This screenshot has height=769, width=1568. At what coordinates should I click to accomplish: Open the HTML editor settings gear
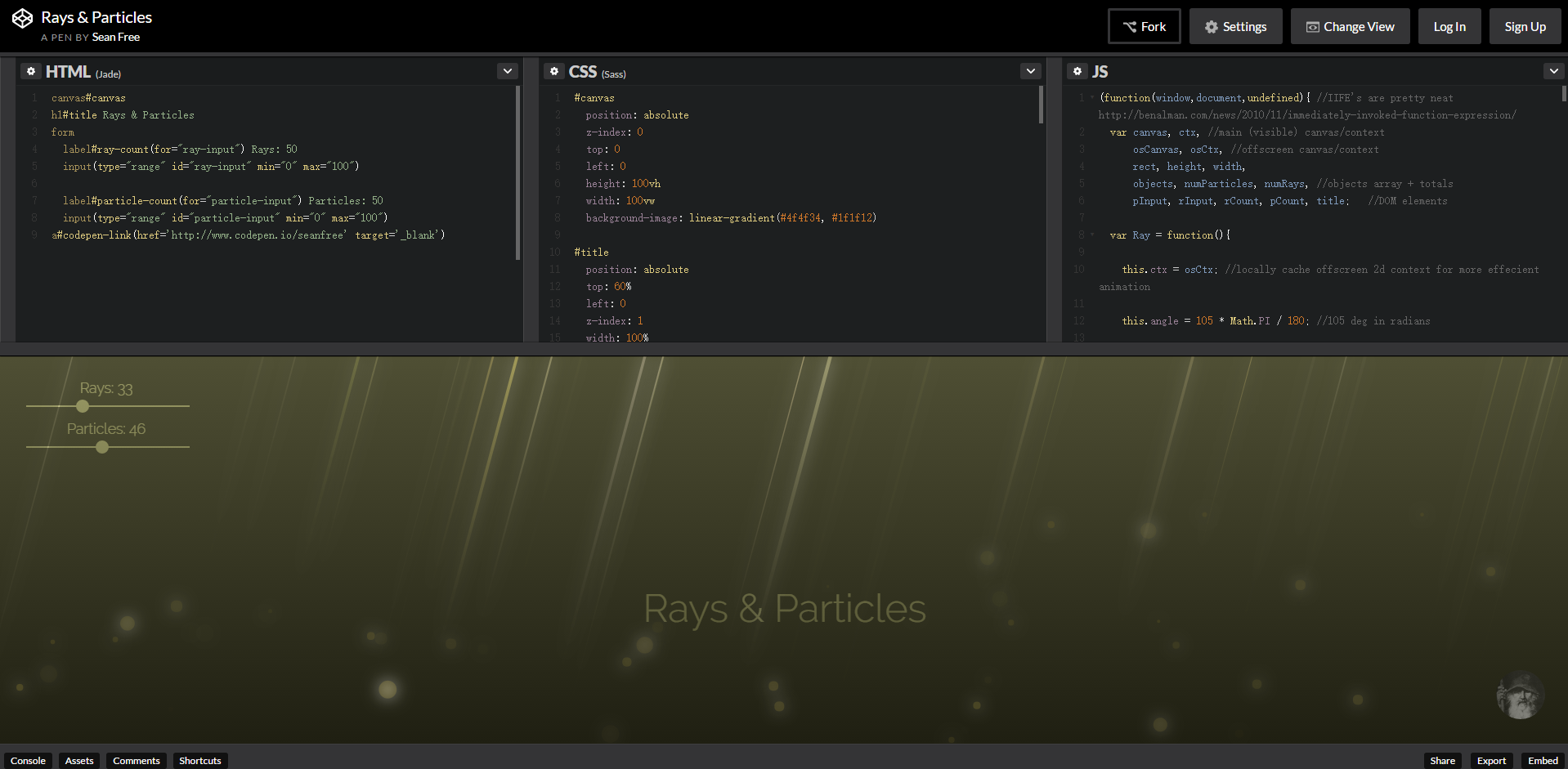coord(31,71)
